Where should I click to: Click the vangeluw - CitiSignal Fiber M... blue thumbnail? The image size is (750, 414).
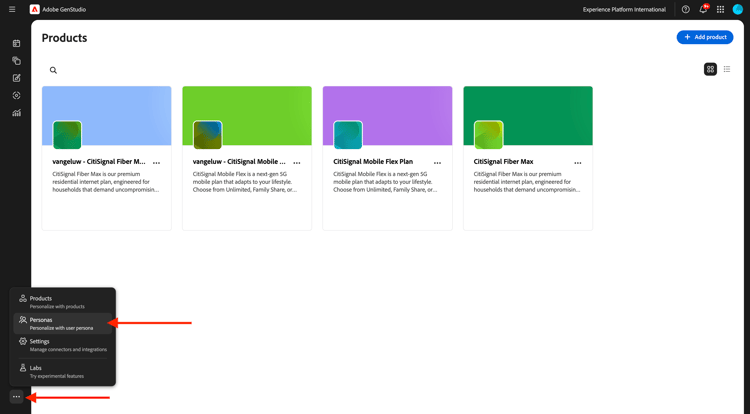[107, 116]
